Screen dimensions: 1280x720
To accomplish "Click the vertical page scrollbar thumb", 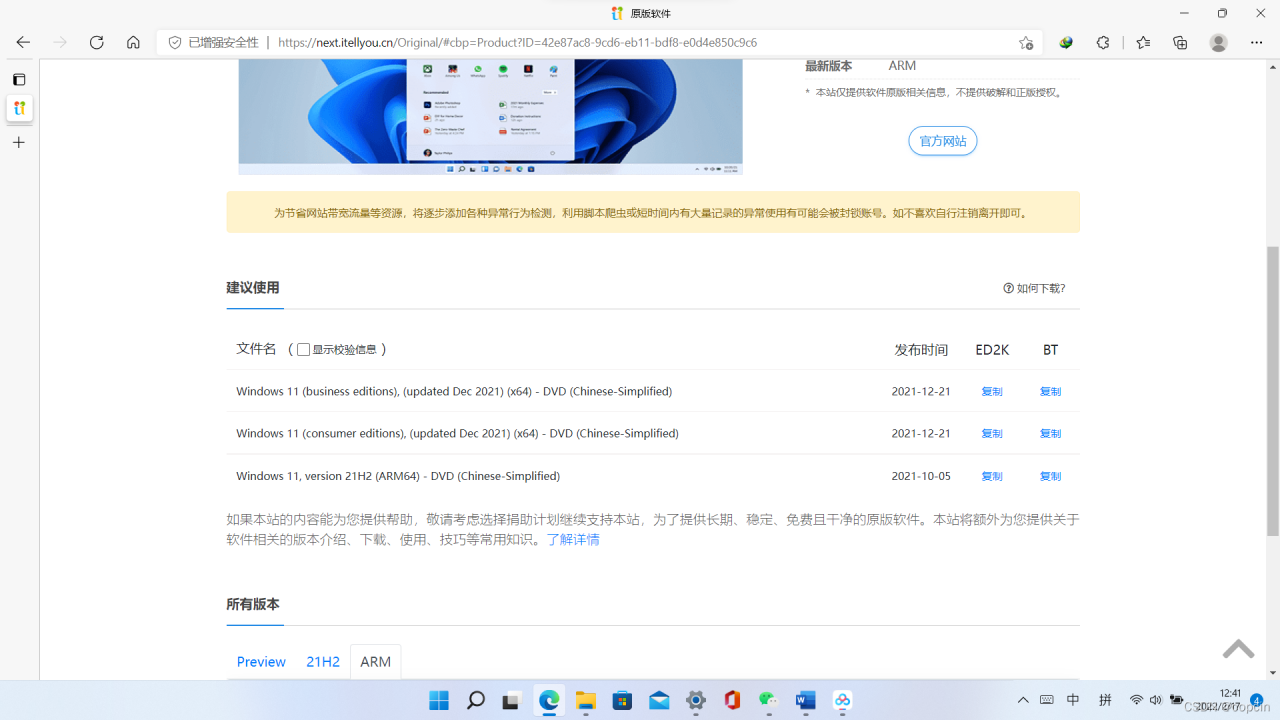I will (x=1272, y=391).
